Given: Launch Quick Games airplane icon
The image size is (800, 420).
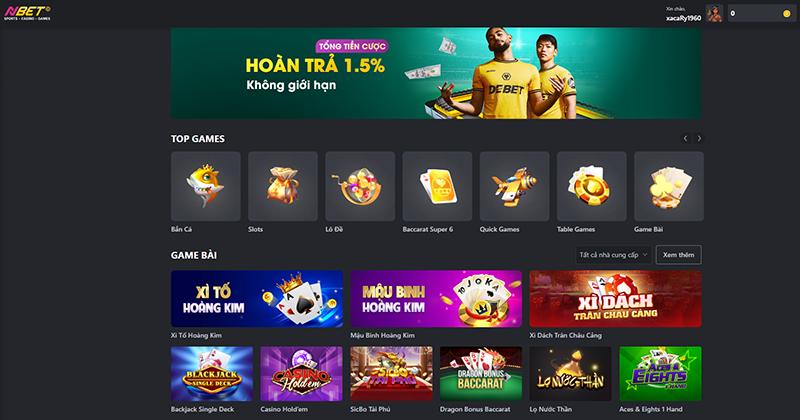Looking at the screenshot, I should (x=514, y=186).
